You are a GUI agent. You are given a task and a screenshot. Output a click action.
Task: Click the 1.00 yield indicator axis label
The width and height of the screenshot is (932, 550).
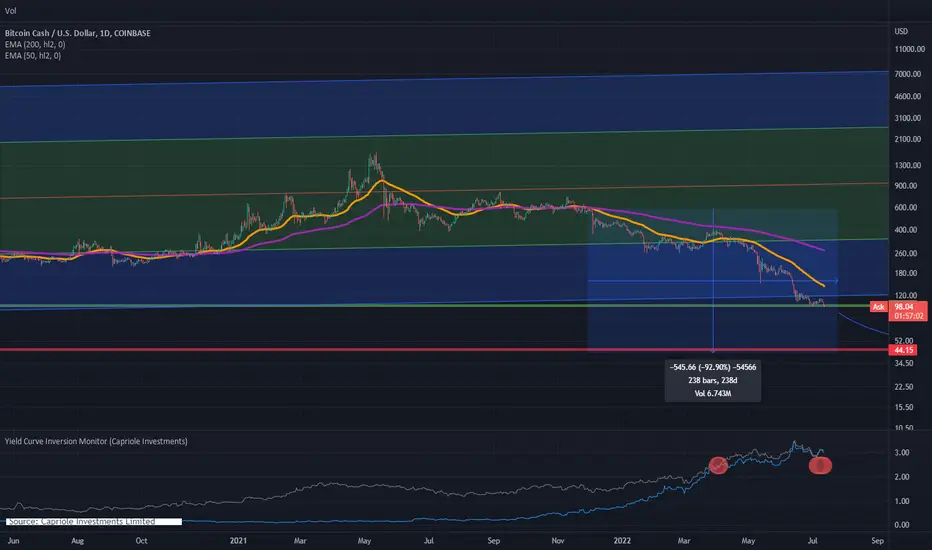pos(902,501)
